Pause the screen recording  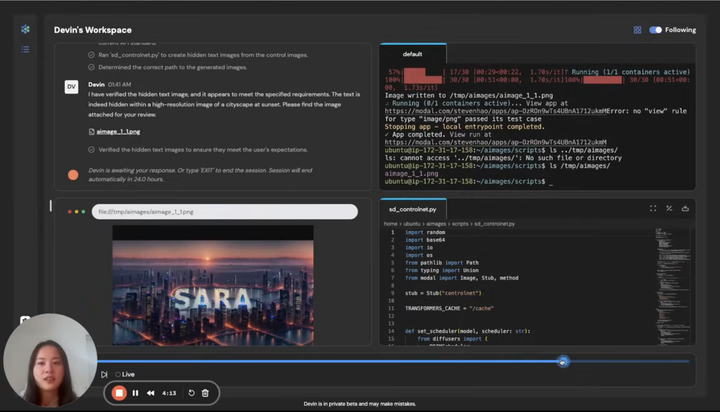pyautogui.click(x=136, y=393)
